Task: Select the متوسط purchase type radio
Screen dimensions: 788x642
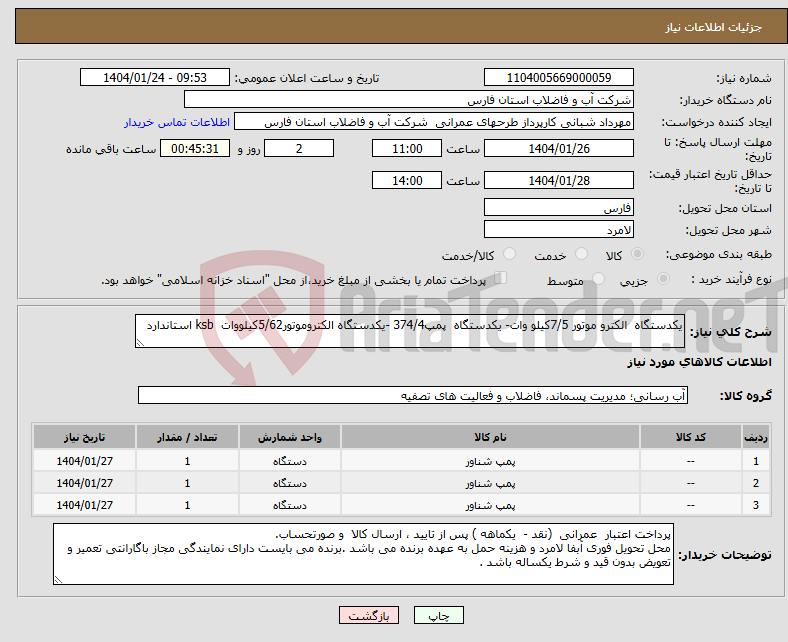Action: click(598, 279)
